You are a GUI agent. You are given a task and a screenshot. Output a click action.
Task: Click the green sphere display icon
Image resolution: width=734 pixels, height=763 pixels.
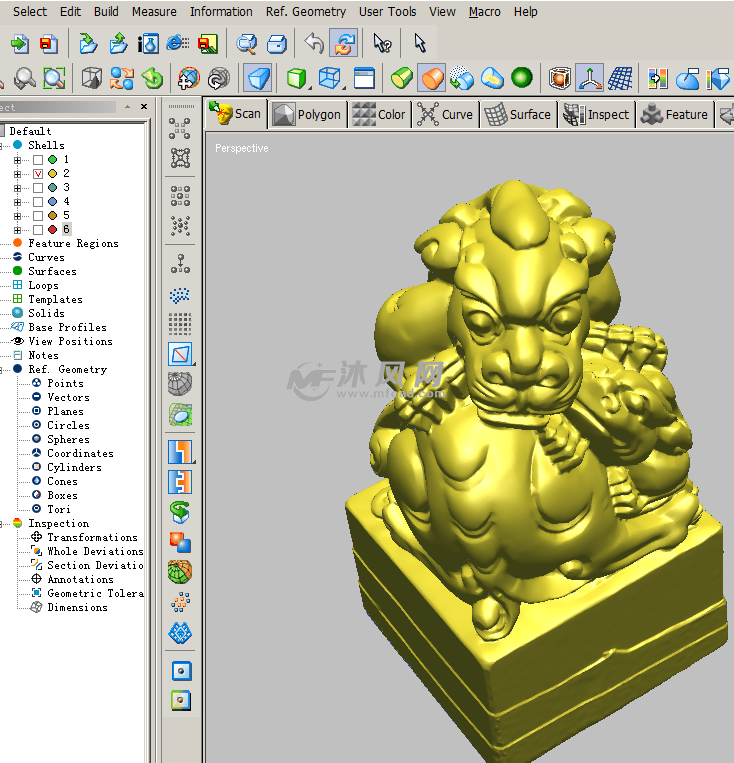pyautogui.click(x=520, y=77)
